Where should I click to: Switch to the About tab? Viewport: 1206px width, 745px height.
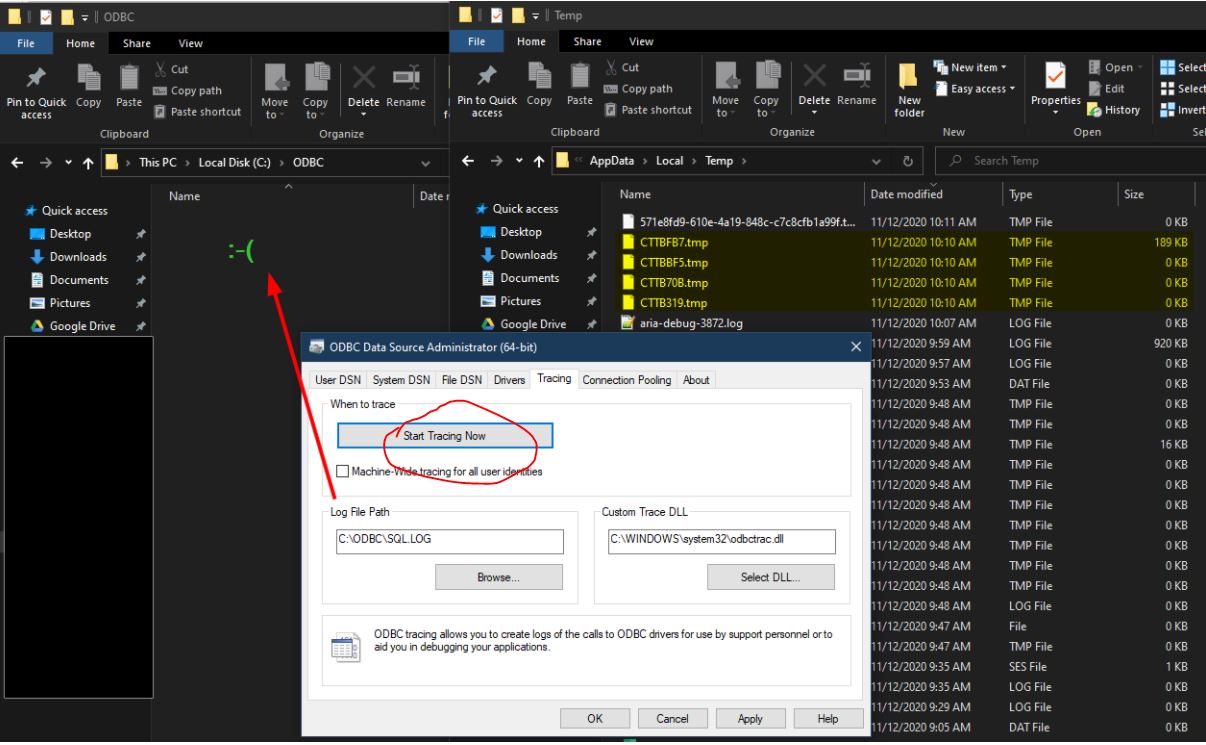696,380
